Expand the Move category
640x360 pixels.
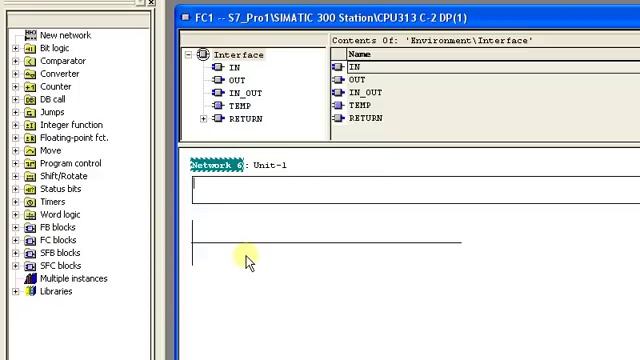click(16, 151)
